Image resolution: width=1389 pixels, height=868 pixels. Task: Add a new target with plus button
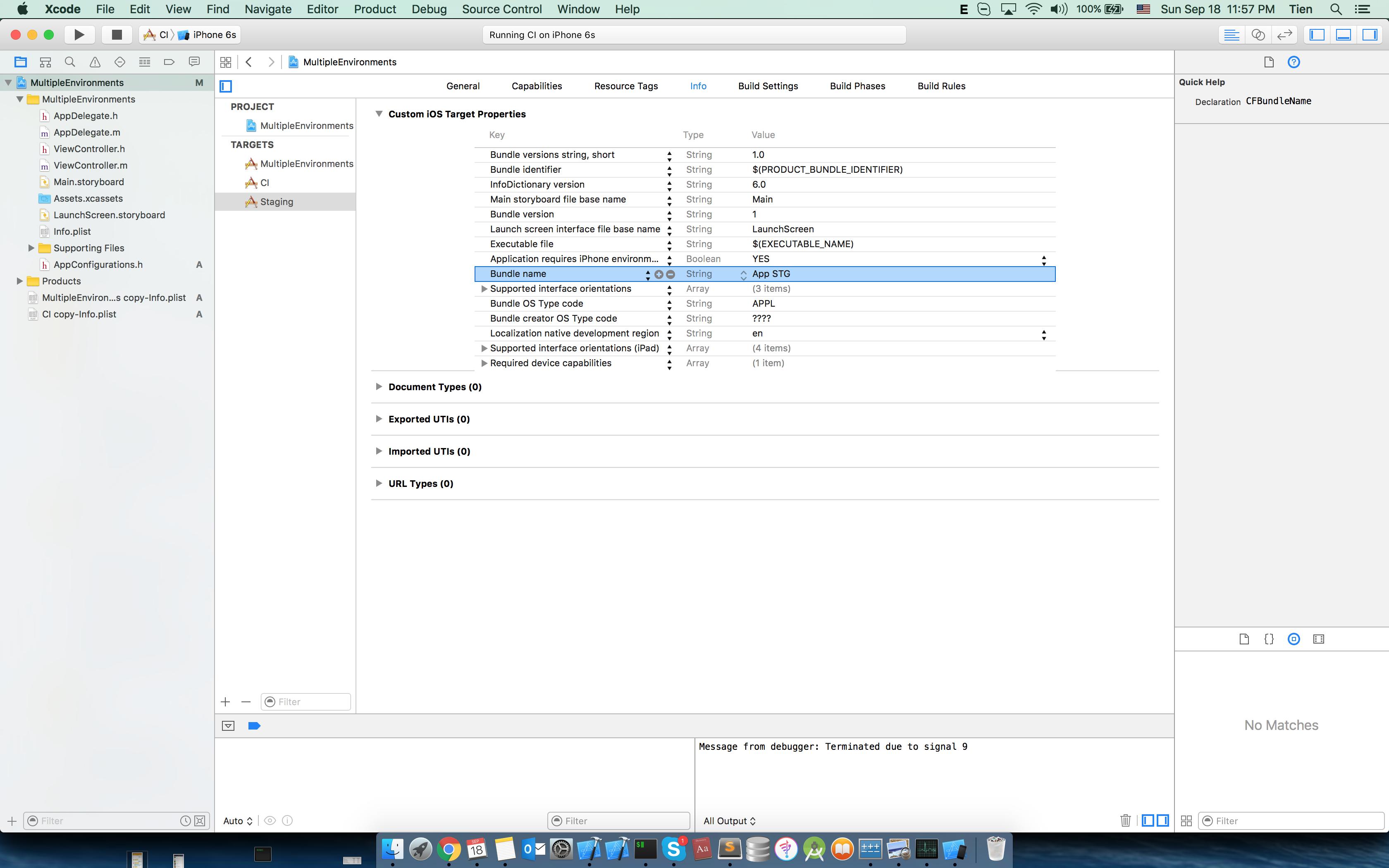pyautogui.click(x=225, y=701)
